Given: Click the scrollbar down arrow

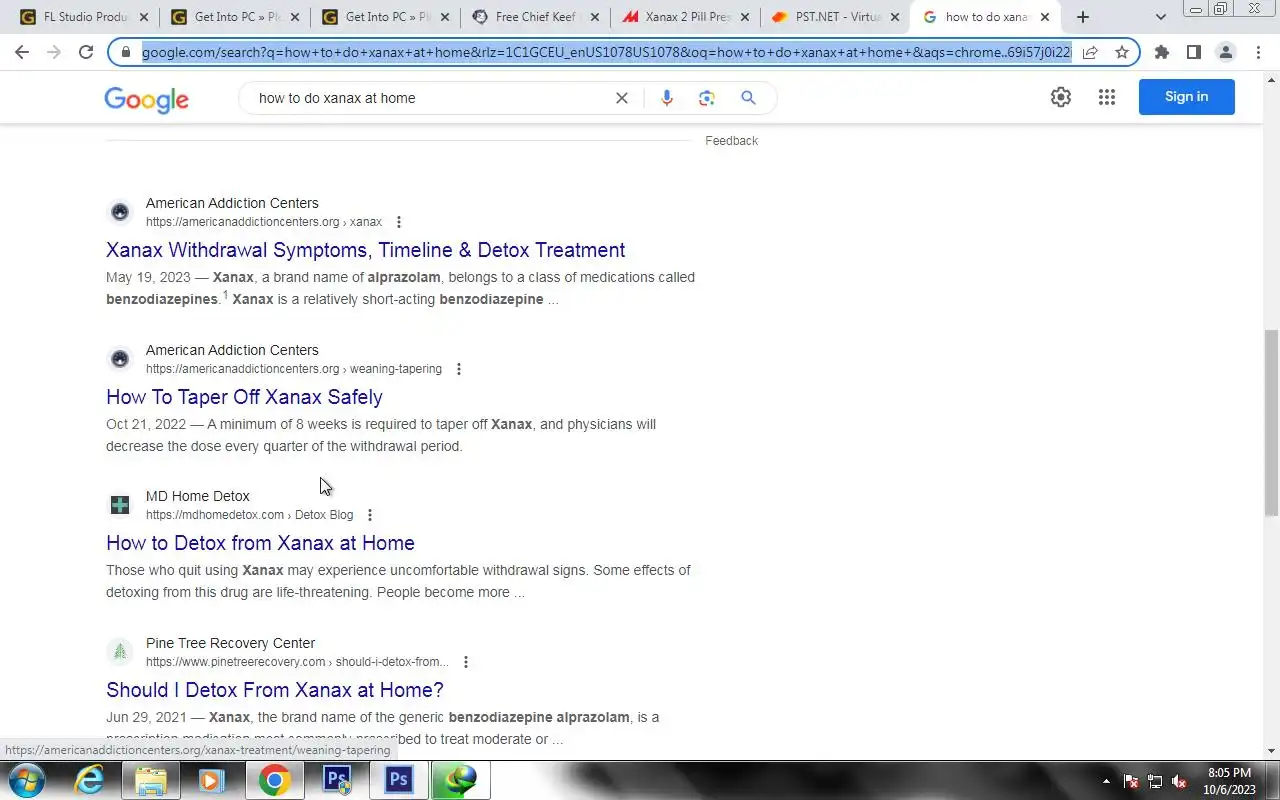Looking at the screenshot, I should [1272, 751].
